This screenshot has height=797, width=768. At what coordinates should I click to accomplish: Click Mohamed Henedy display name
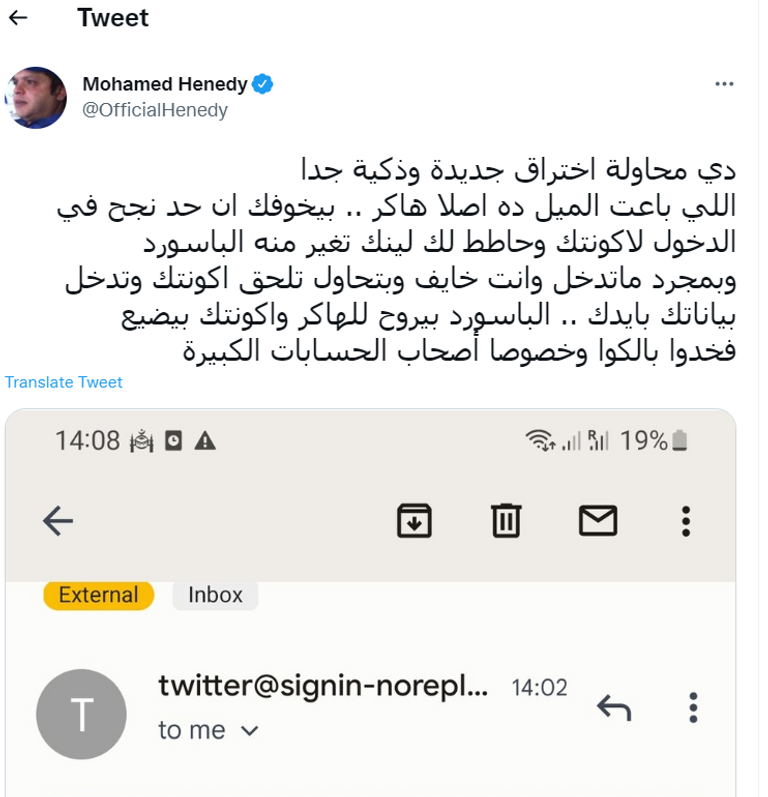tap(164, 84)
